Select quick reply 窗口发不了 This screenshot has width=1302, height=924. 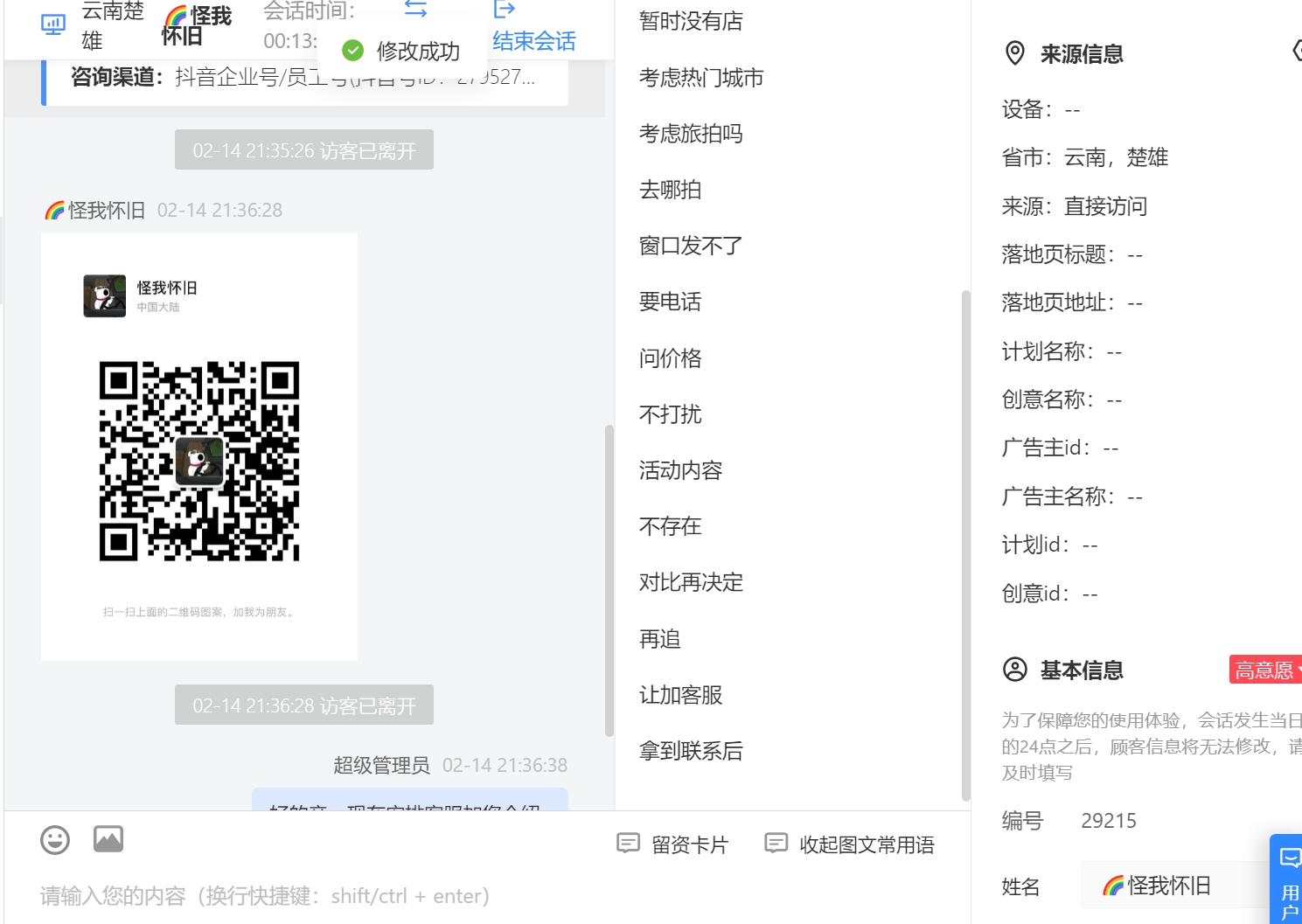(x=691, y=246)
